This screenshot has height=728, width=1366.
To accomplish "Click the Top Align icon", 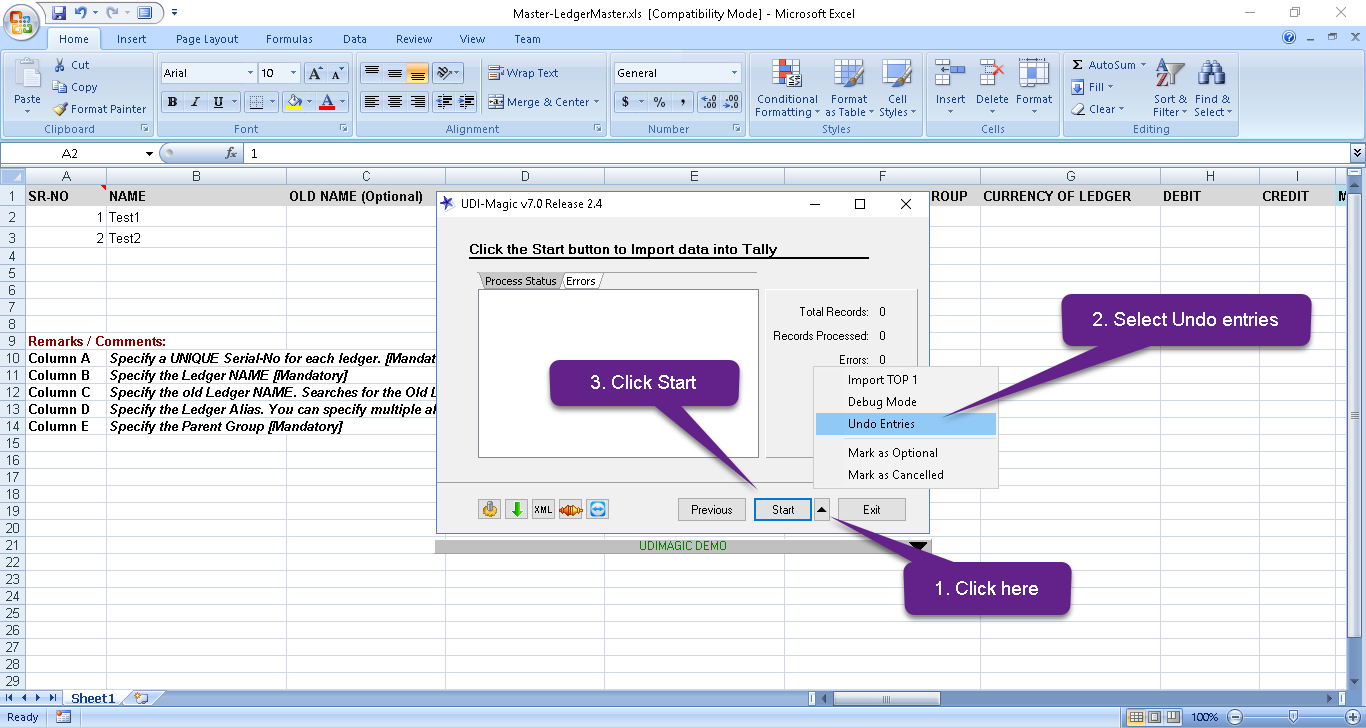I will point(371,73).
